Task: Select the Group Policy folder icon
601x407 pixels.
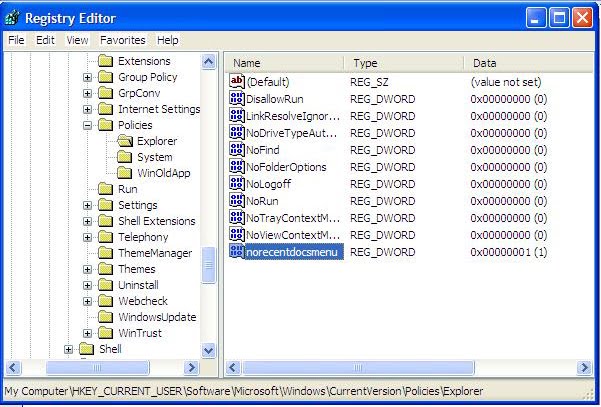Action: pyautogui.click(x=105, y=77)
